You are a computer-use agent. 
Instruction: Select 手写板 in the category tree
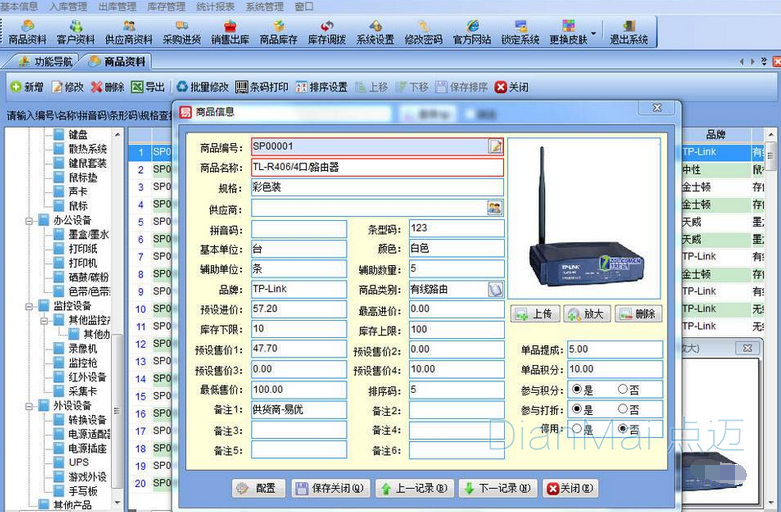coord(83,491)
